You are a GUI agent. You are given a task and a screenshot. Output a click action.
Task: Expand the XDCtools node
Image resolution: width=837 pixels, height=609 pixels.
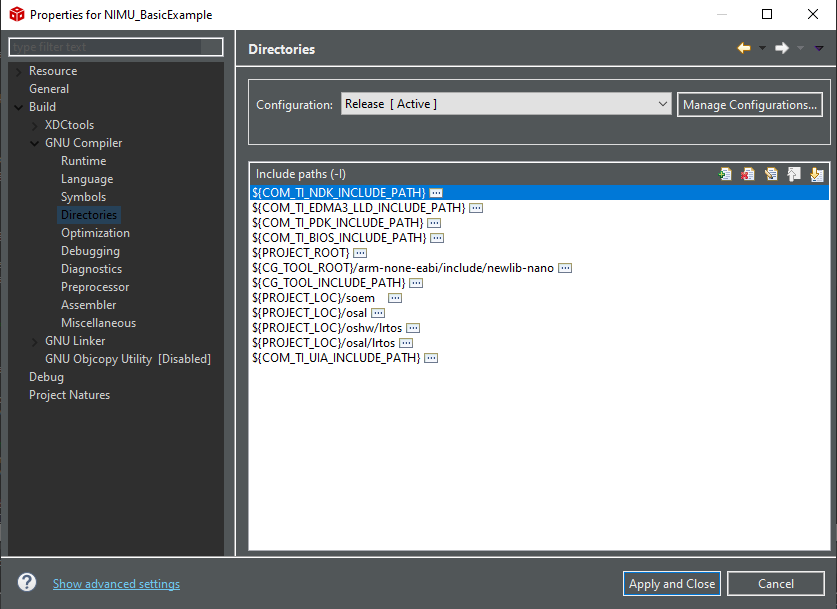tap(35, 125)
